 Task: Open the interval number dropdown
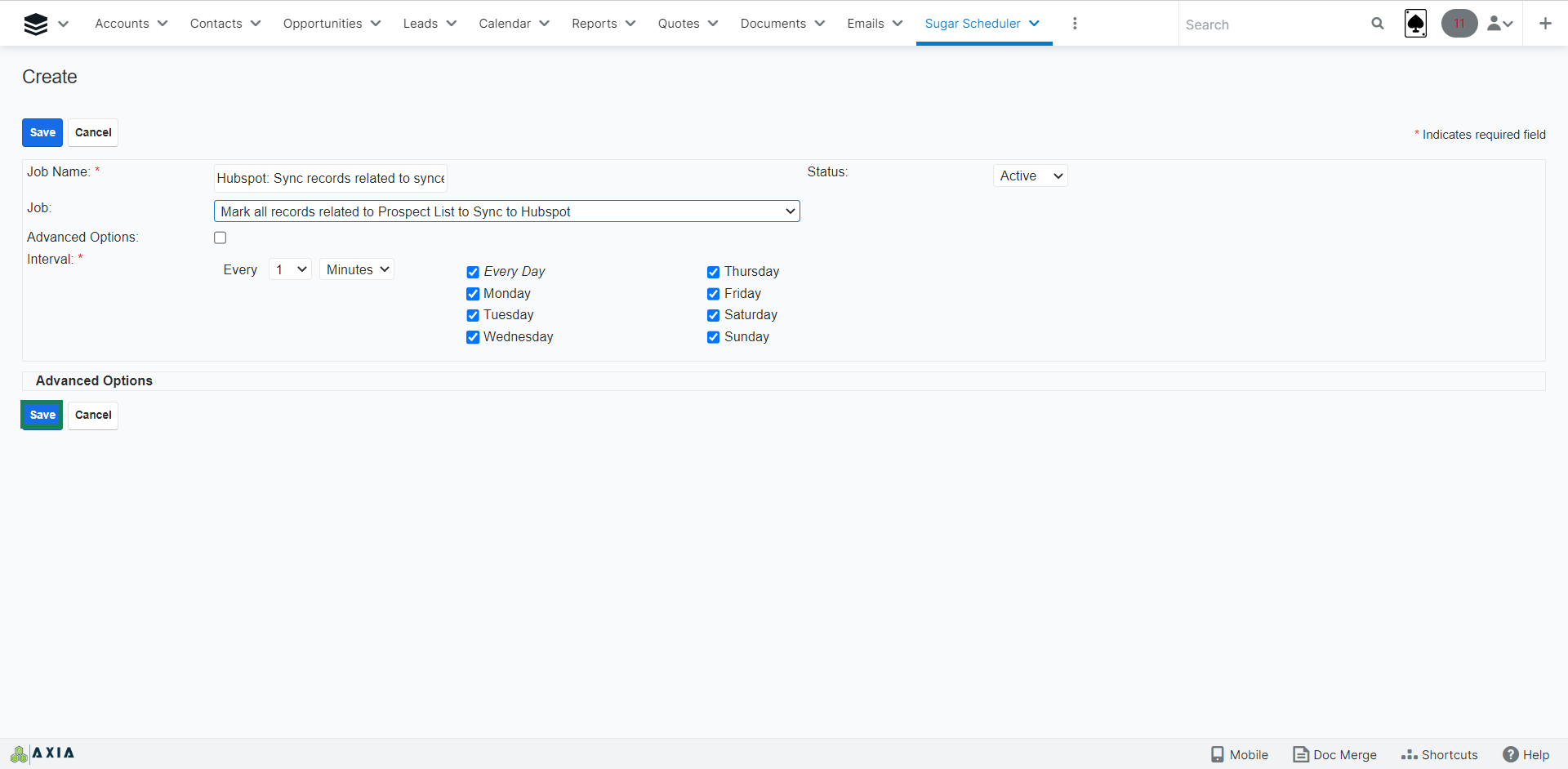pyautogui.click(x=290, y=269)
